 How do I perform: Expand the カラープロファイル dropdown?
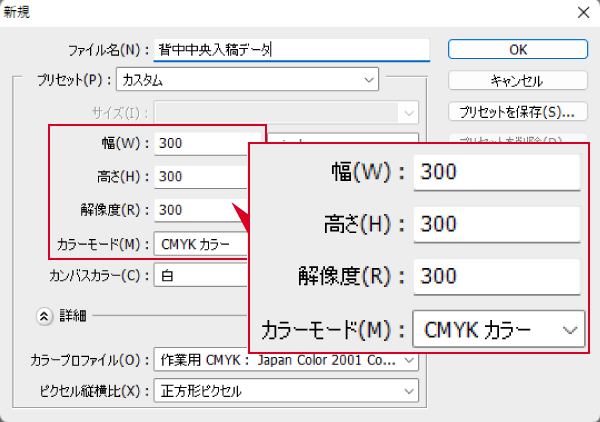tap(286, 359)
